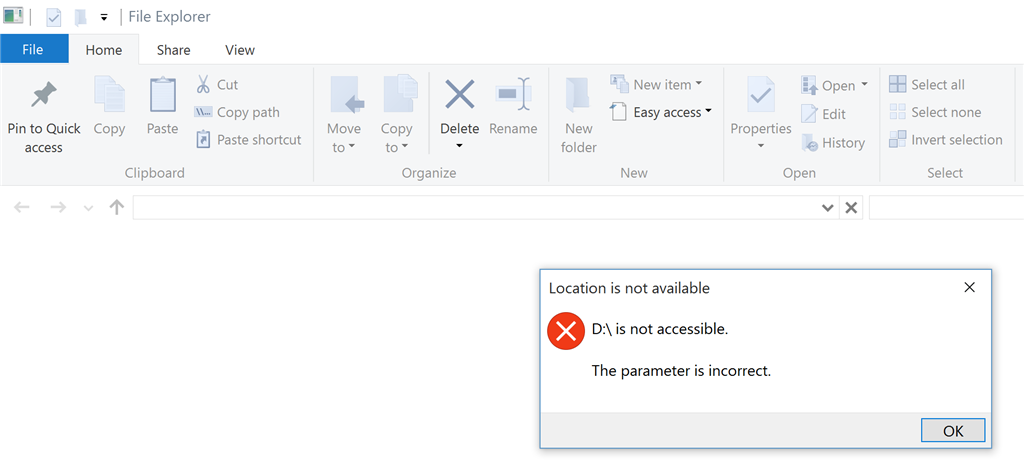Click the Pin to Quick access icon
Image resolution: width=1024 pixels, height=475 pixels.
pyautogui.click(x=44, y=95)
